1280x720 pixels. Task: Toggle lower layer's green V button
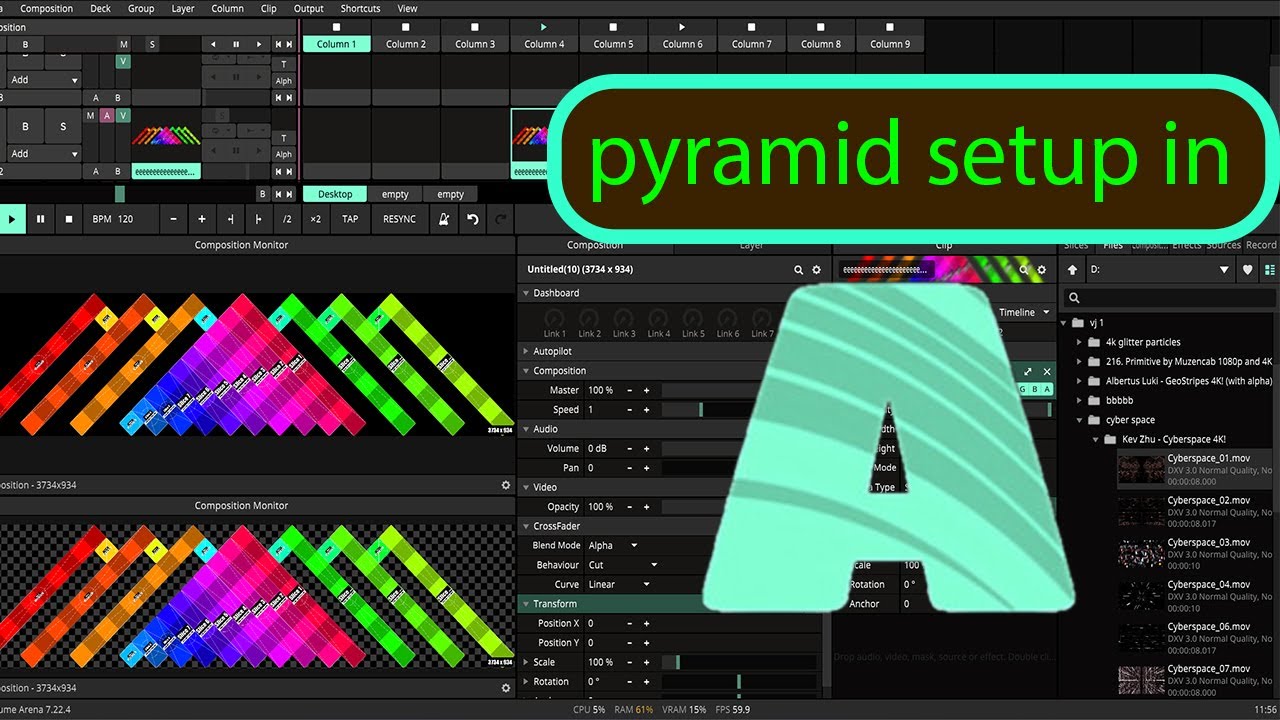pos(123,116)
